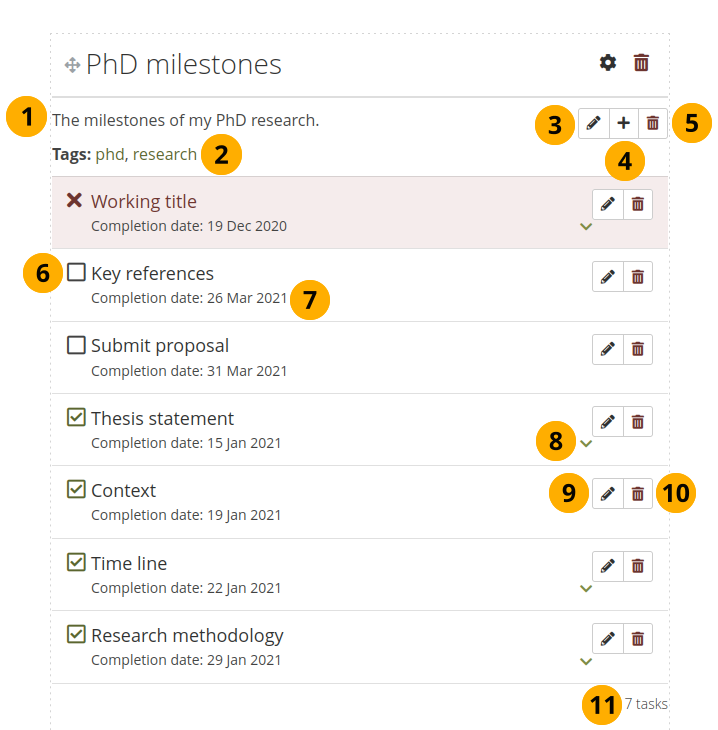Viewport: 718px width, 730px height.
Task: Grab the move handle beside PhD milestones
Action: point(72,65)
